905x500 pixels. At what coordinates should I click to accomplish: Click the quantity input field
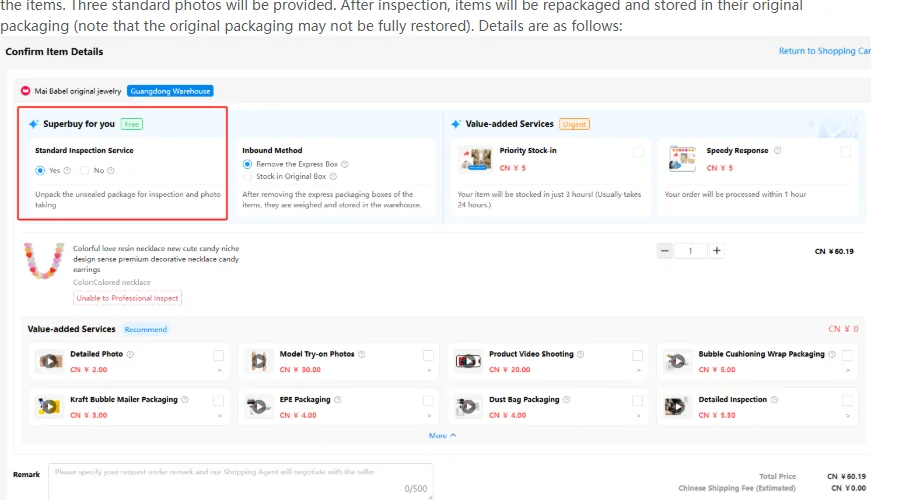coord(690,251)
